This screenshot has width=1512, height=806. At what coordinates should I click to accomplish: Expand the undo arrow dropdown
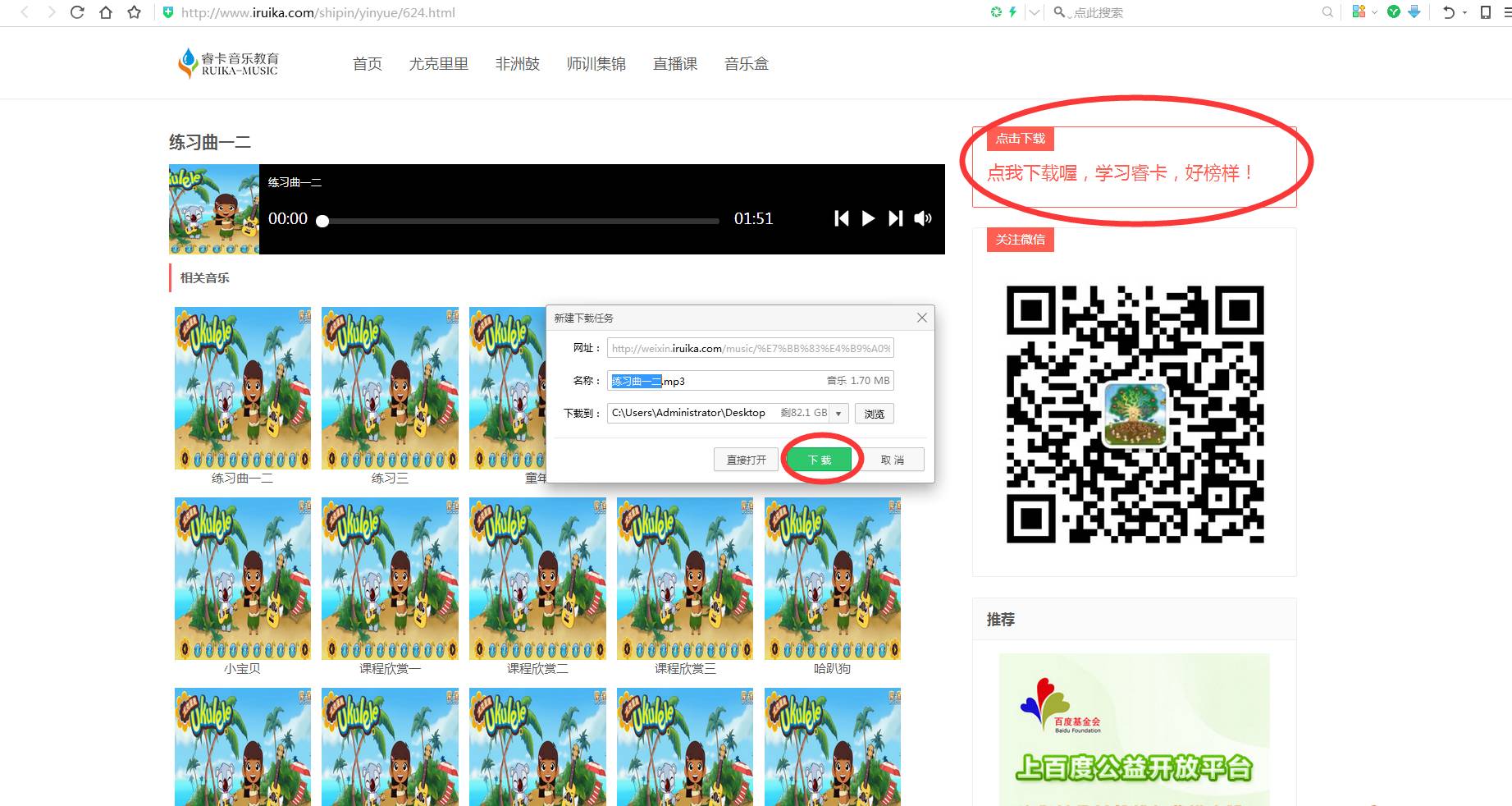coord(1464,12)
